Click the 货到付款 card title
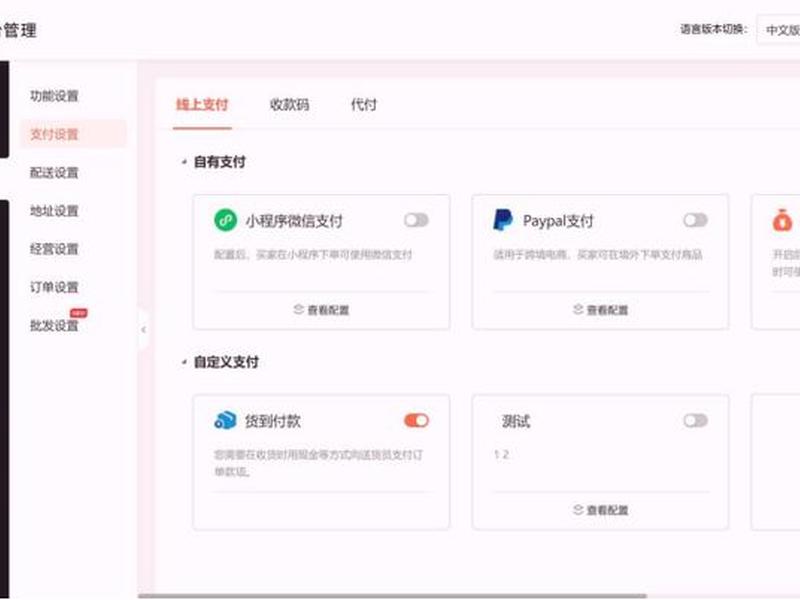 point(272,421)
